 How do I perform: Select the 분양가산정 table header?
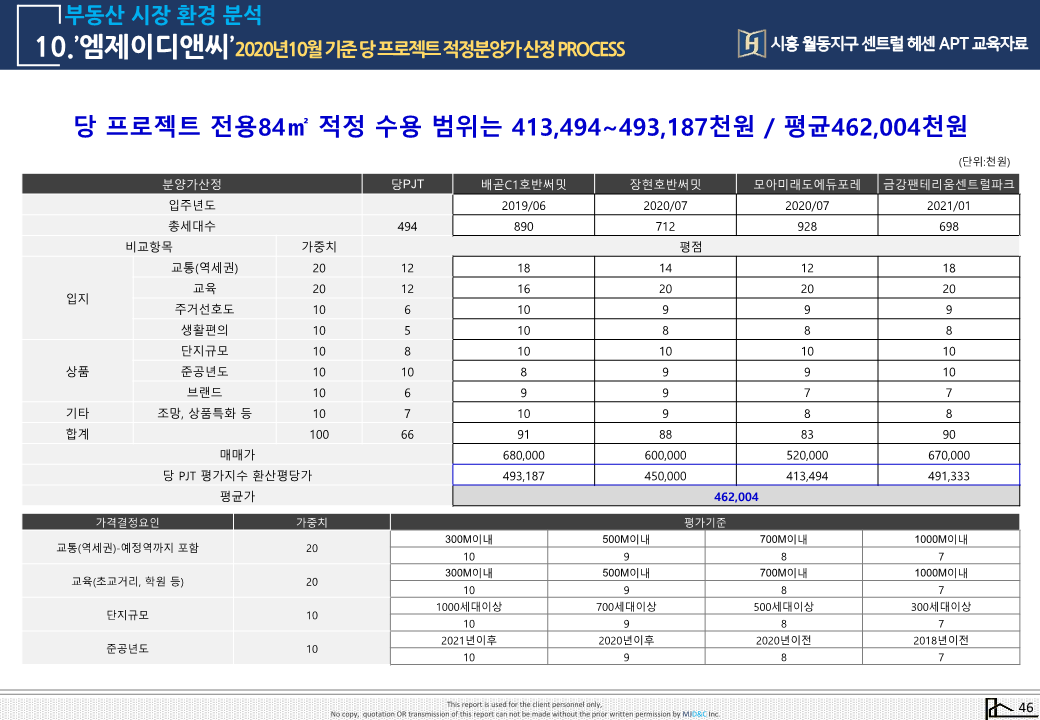(x=192, y=184)
